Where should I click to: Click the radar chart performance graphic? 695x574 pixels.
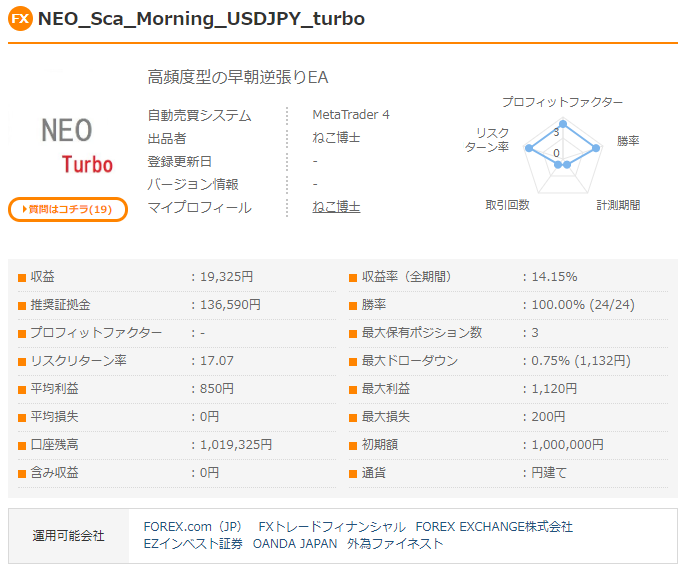562,152
